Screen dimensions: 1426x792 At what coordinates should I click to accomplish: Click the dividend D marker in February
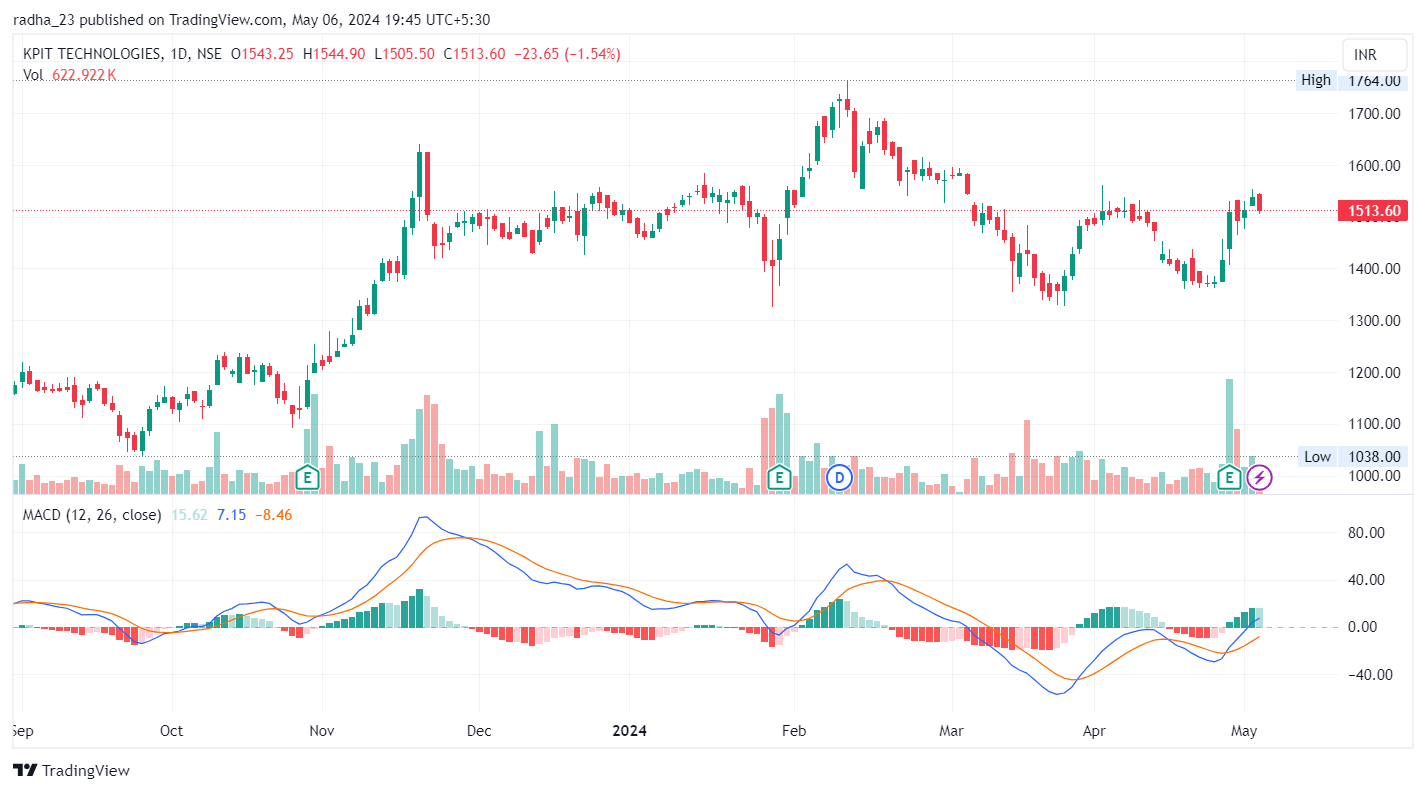coord(840,478)
